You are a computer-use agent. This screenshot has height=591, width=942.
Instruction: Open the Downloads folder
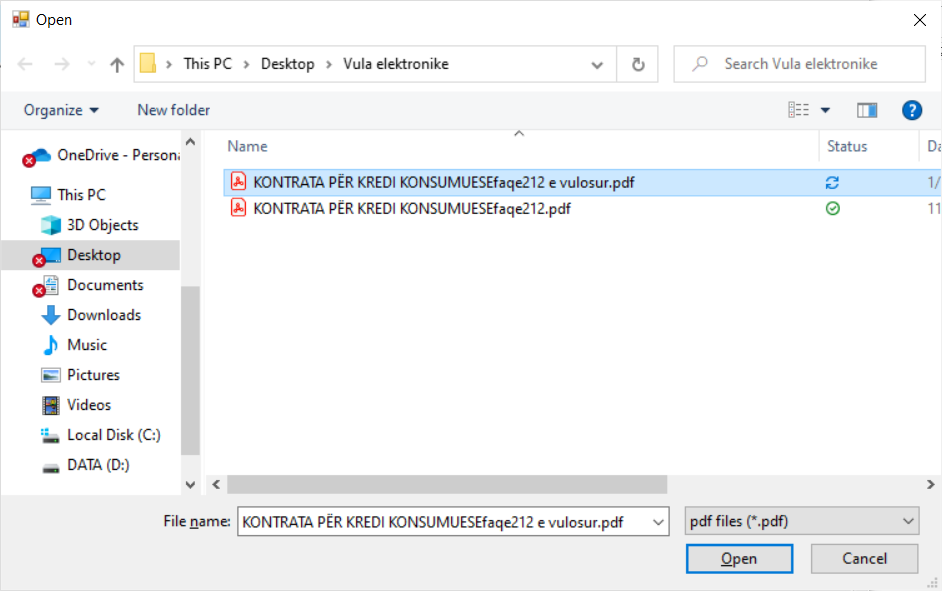pyautogui.click(x=91, y=315)
